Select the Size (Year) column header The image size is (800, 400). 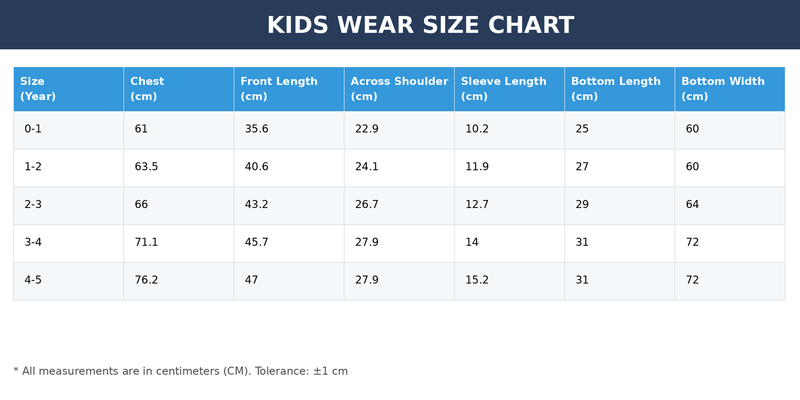coord(68,89)
